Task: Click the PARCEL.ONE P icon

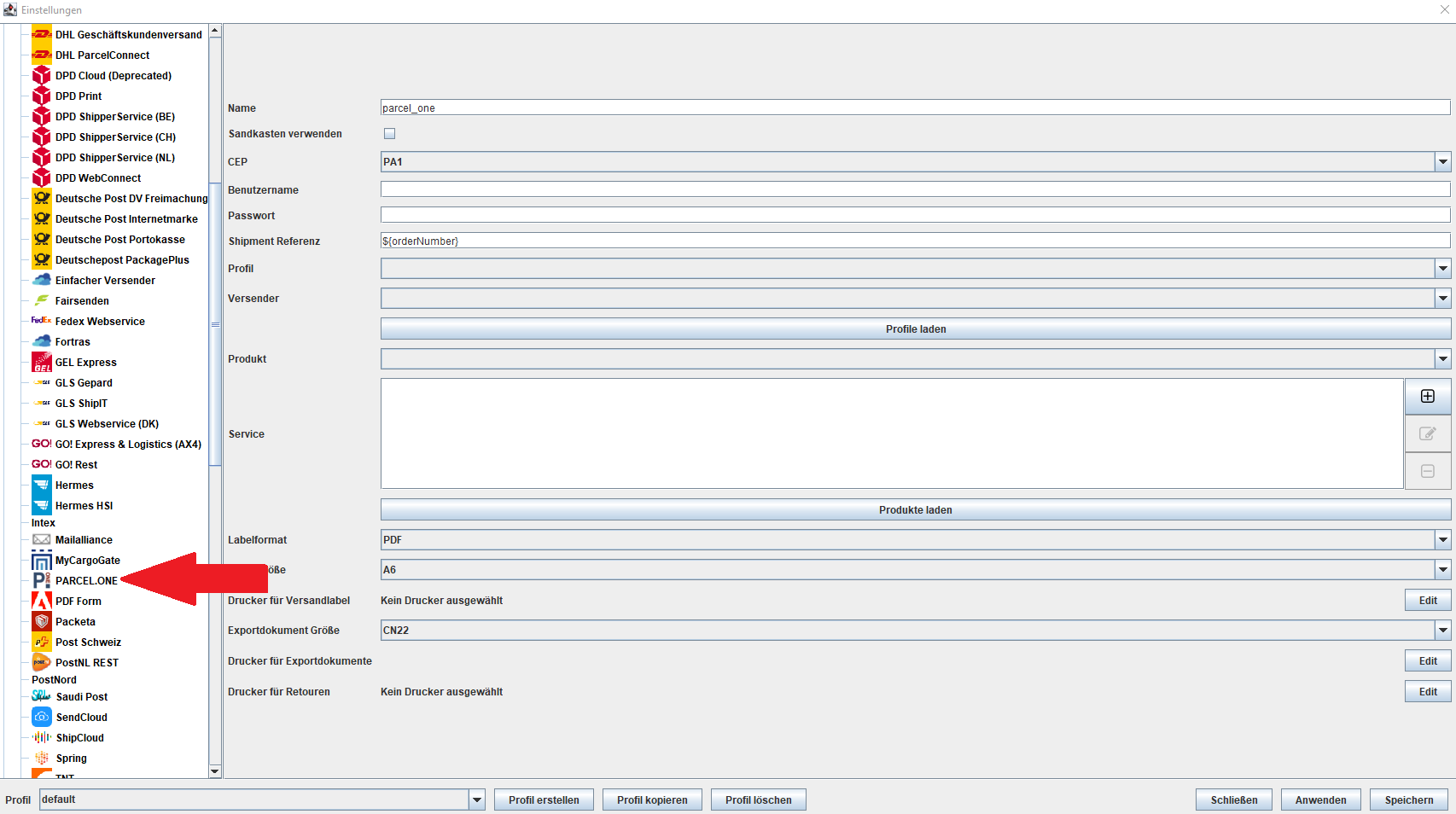Action: (x=42, y=580)
